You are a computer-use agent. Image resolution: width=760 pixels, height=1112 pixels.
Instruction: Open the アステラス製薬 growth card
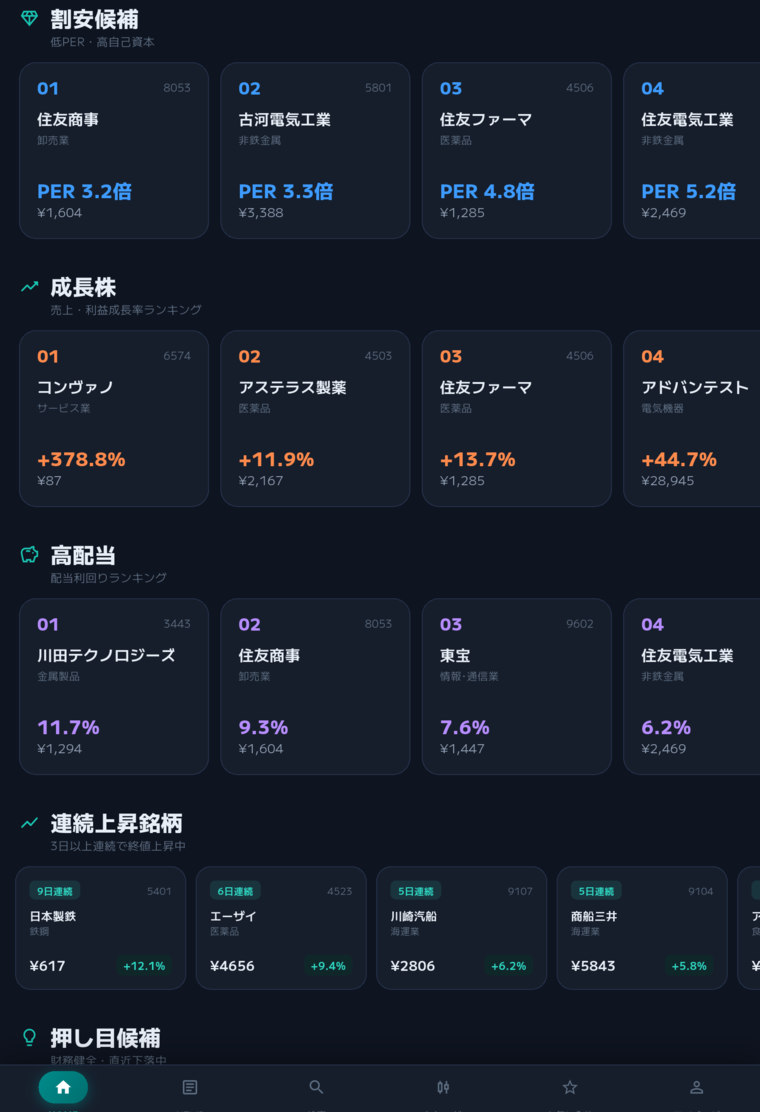pos(315,418)
